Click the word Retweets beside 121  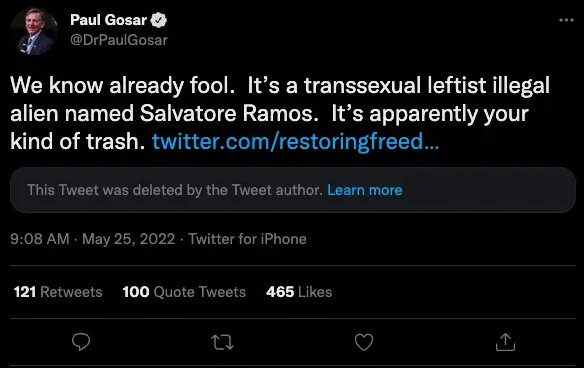point(71,292)
